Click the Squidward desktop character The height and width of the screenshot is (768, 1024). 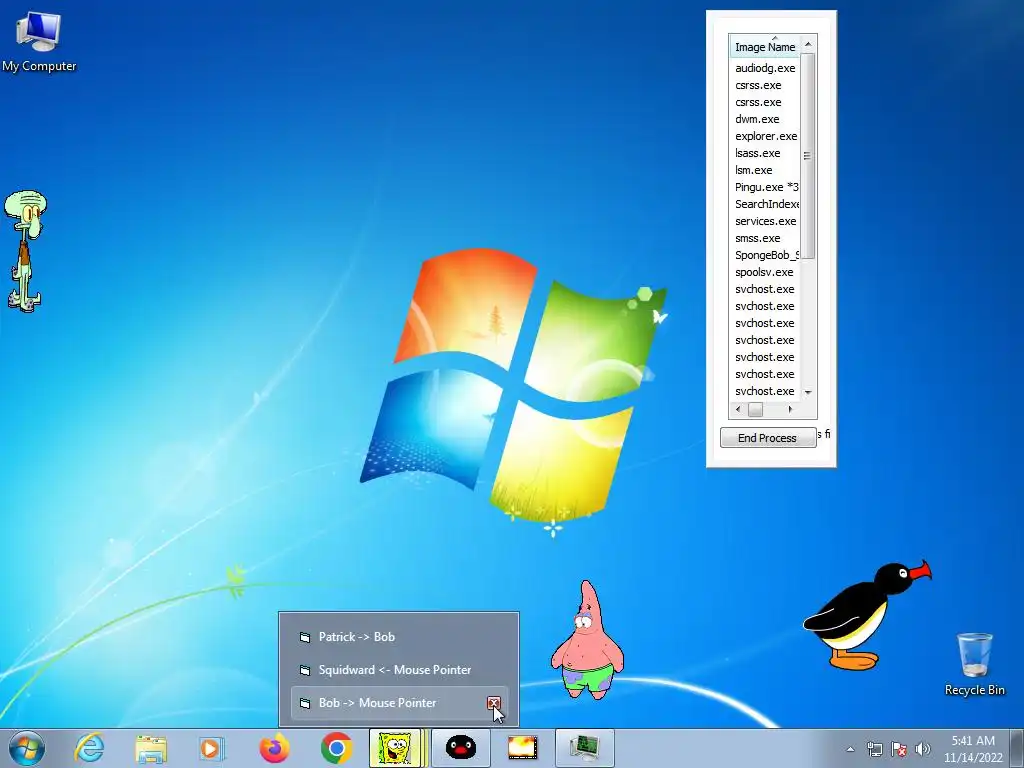point(25,251)
